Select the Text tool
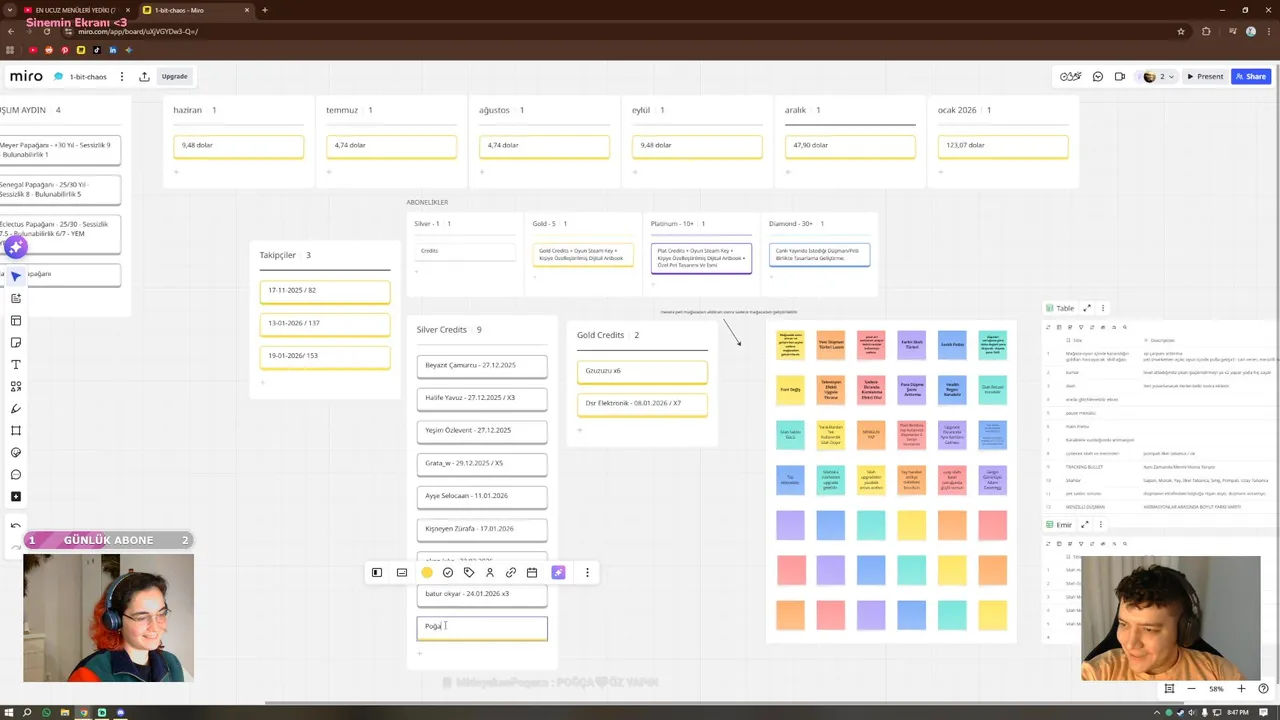The image size is (1280, 720). (16, 365)
